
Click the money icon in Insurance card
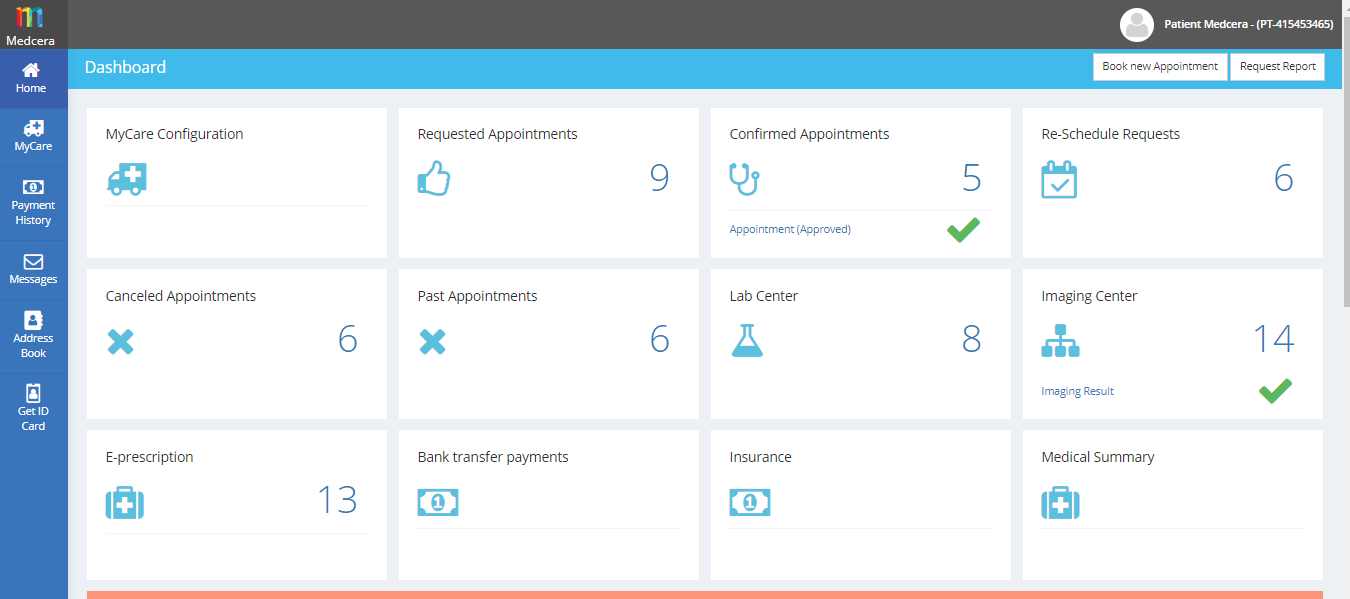tap(749, 502)
